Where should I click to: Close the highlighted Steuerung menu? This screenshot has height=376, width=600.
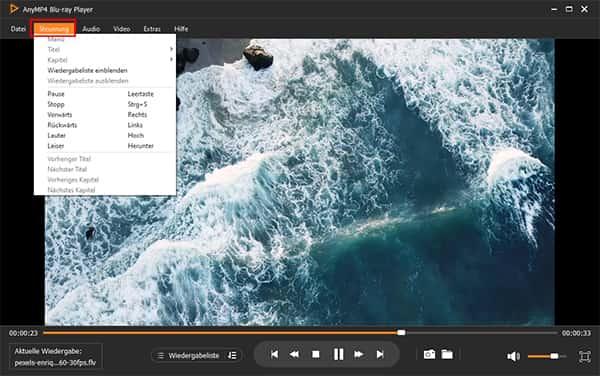54,29
